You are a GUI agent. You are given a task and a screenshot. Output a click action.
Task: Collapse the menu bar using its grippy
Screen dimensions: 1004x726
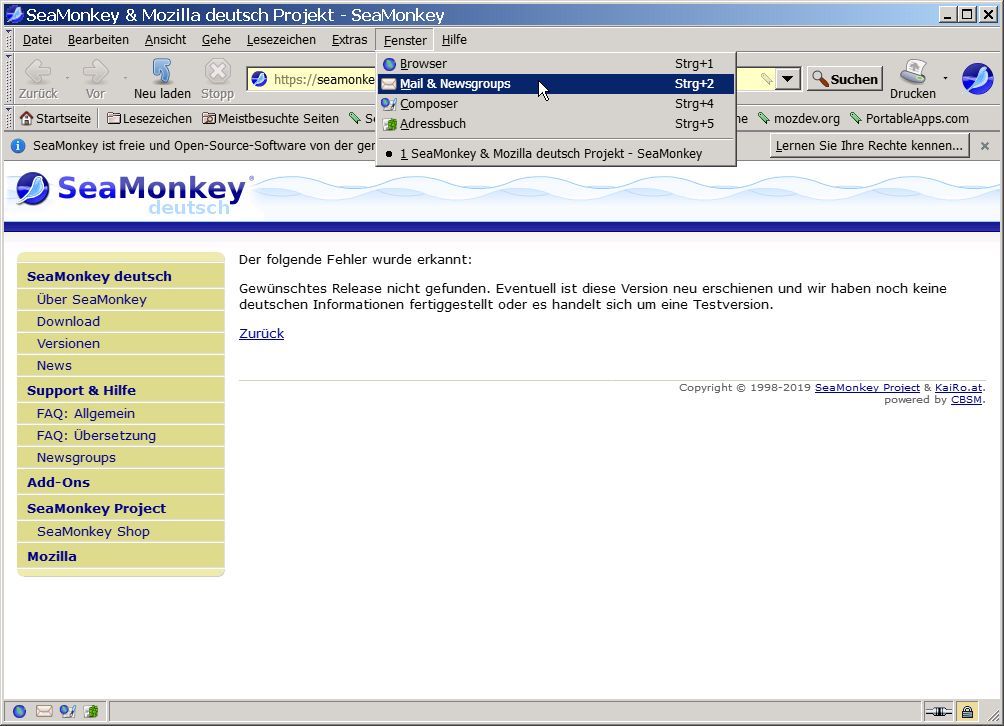tap(8, 40)
